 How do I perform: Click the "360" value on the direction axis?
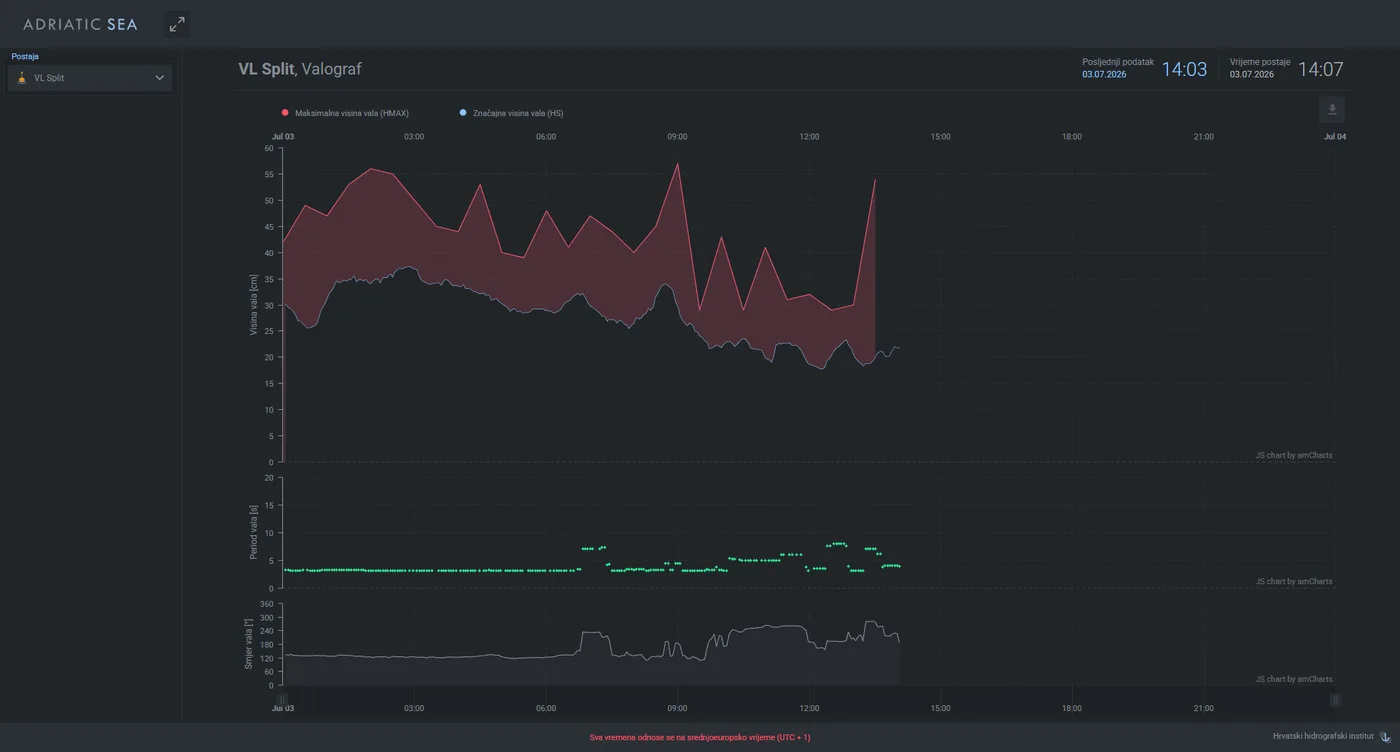tap(266, 604)
